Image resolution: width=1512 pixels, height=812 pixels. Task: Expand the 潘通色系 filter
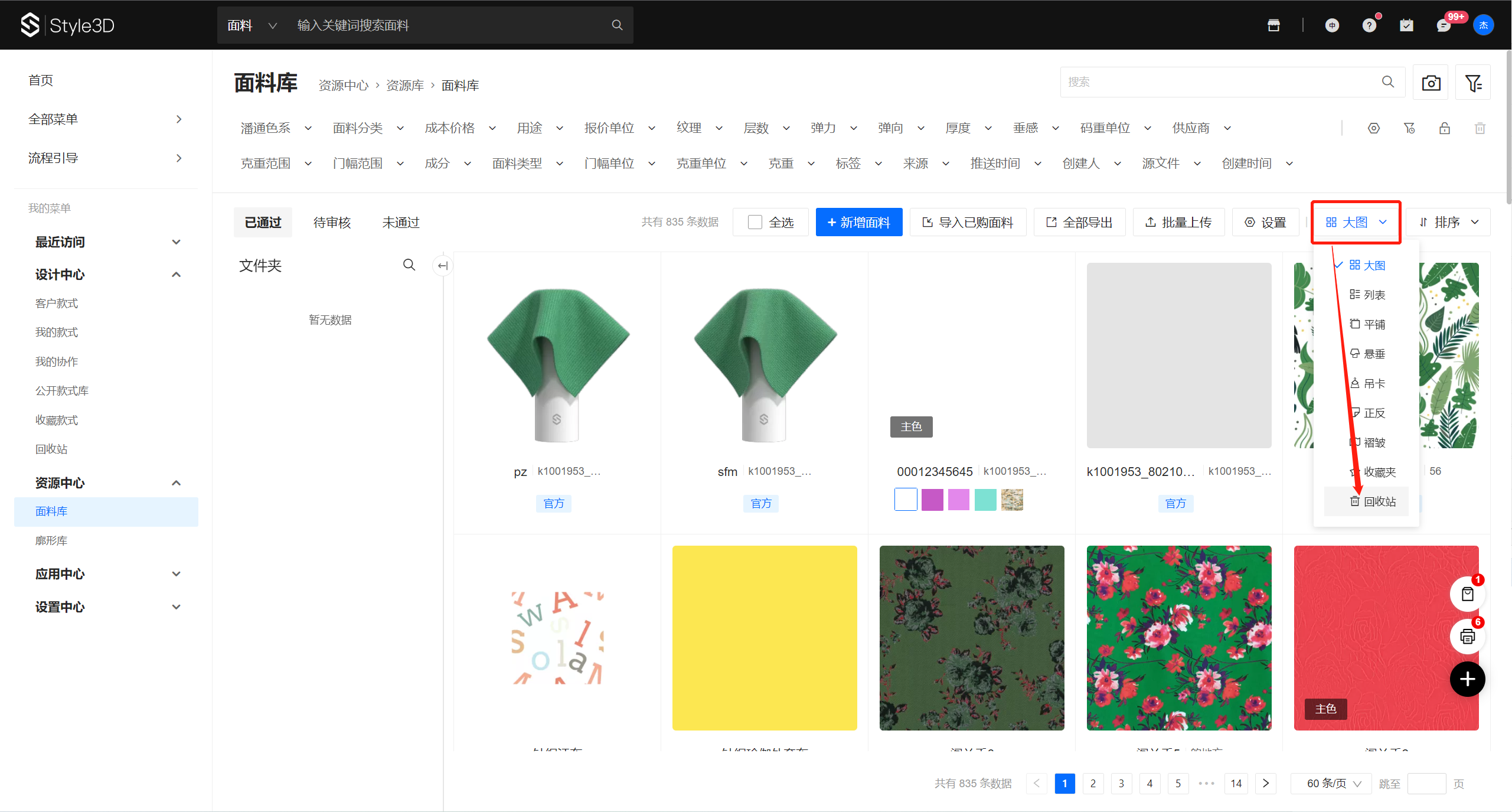(x=276, y=128)
